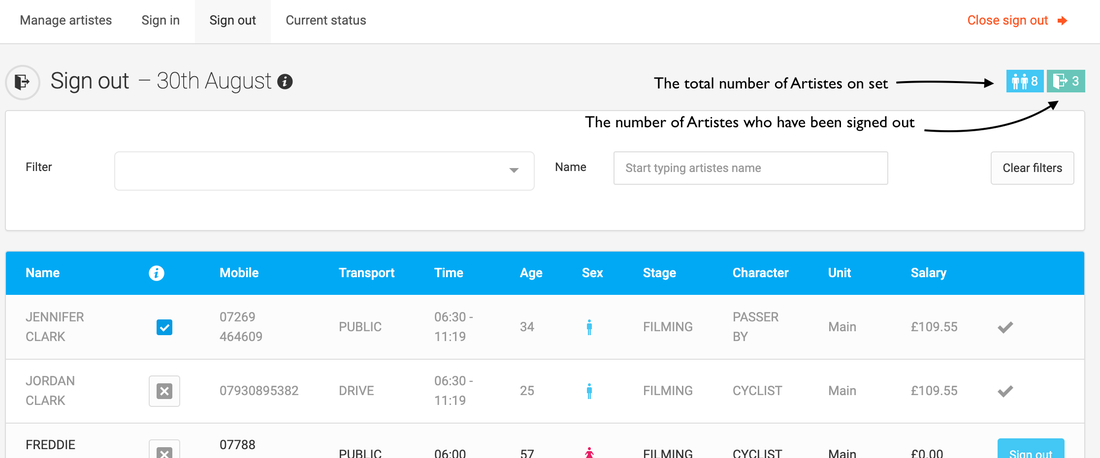
Task: Untick Jennifer Clark's blue checkbox
Action: click(x=164, y=327)
